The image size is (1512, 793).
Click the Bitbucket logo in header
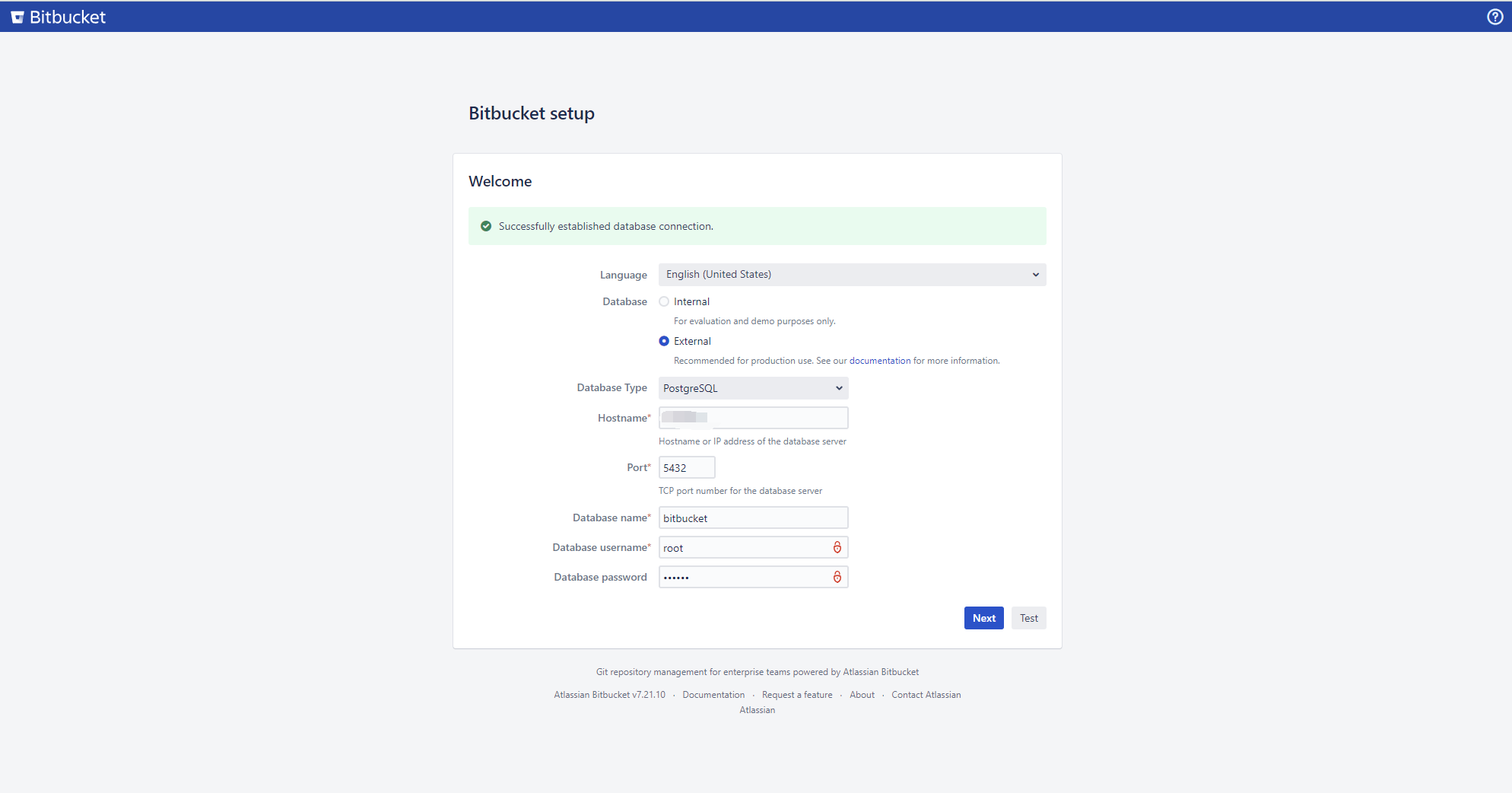58,17
